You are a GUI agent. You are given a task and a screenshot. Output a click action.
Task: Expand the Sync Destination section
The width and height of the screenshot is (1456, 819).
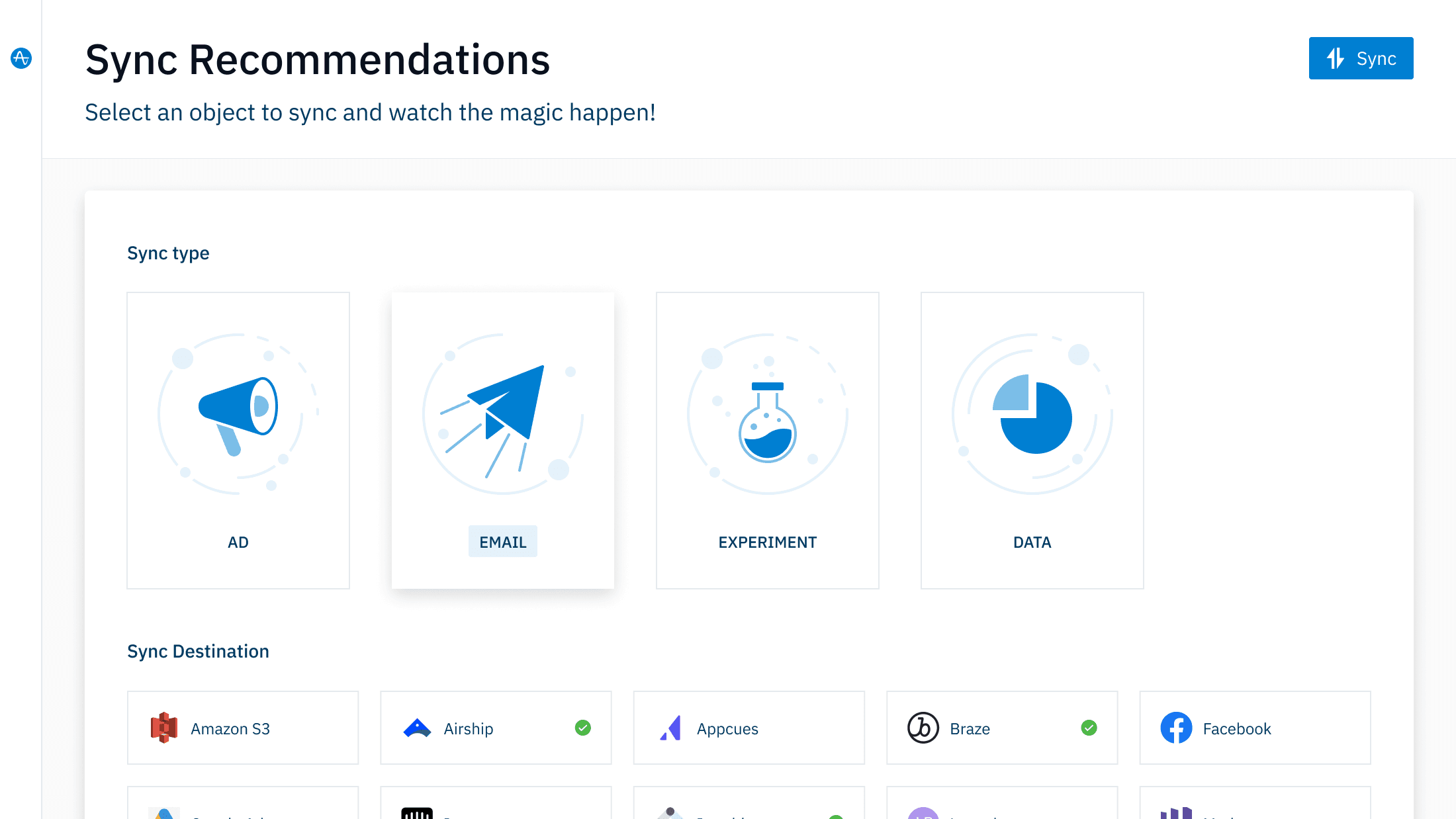pos(198,651)
